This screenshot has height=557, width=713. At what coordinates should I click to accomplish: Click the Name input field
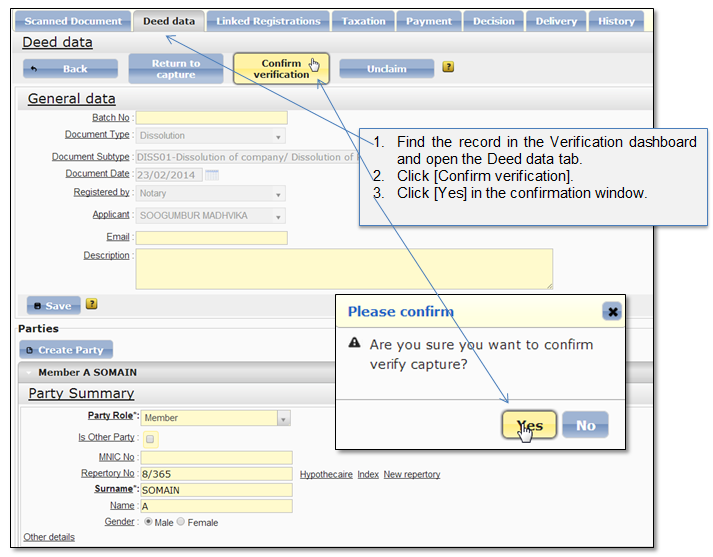(x=216, y=506)
